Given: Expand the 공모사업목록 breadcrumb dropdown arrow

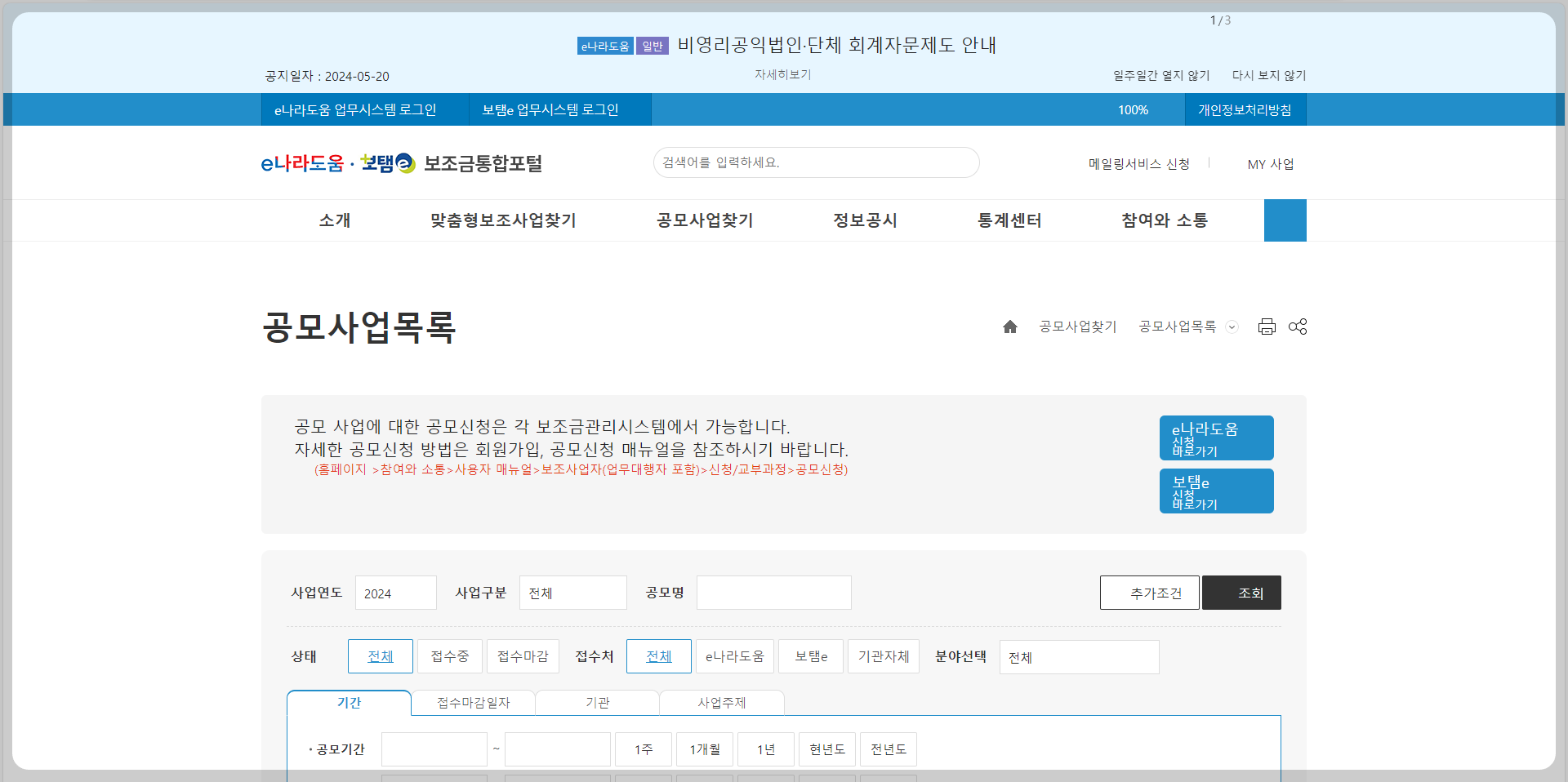Looking at the screenshot, I should coord(1232,327).
